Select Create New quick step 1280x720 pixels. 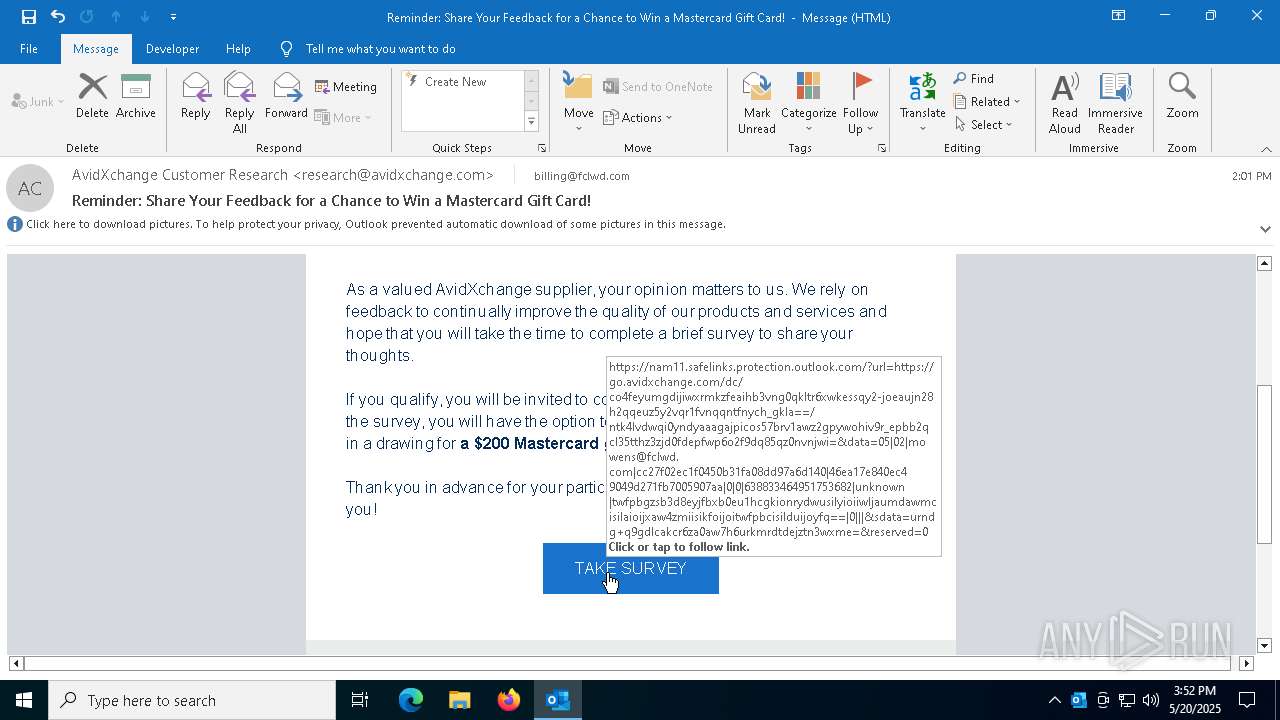(455, 82)
